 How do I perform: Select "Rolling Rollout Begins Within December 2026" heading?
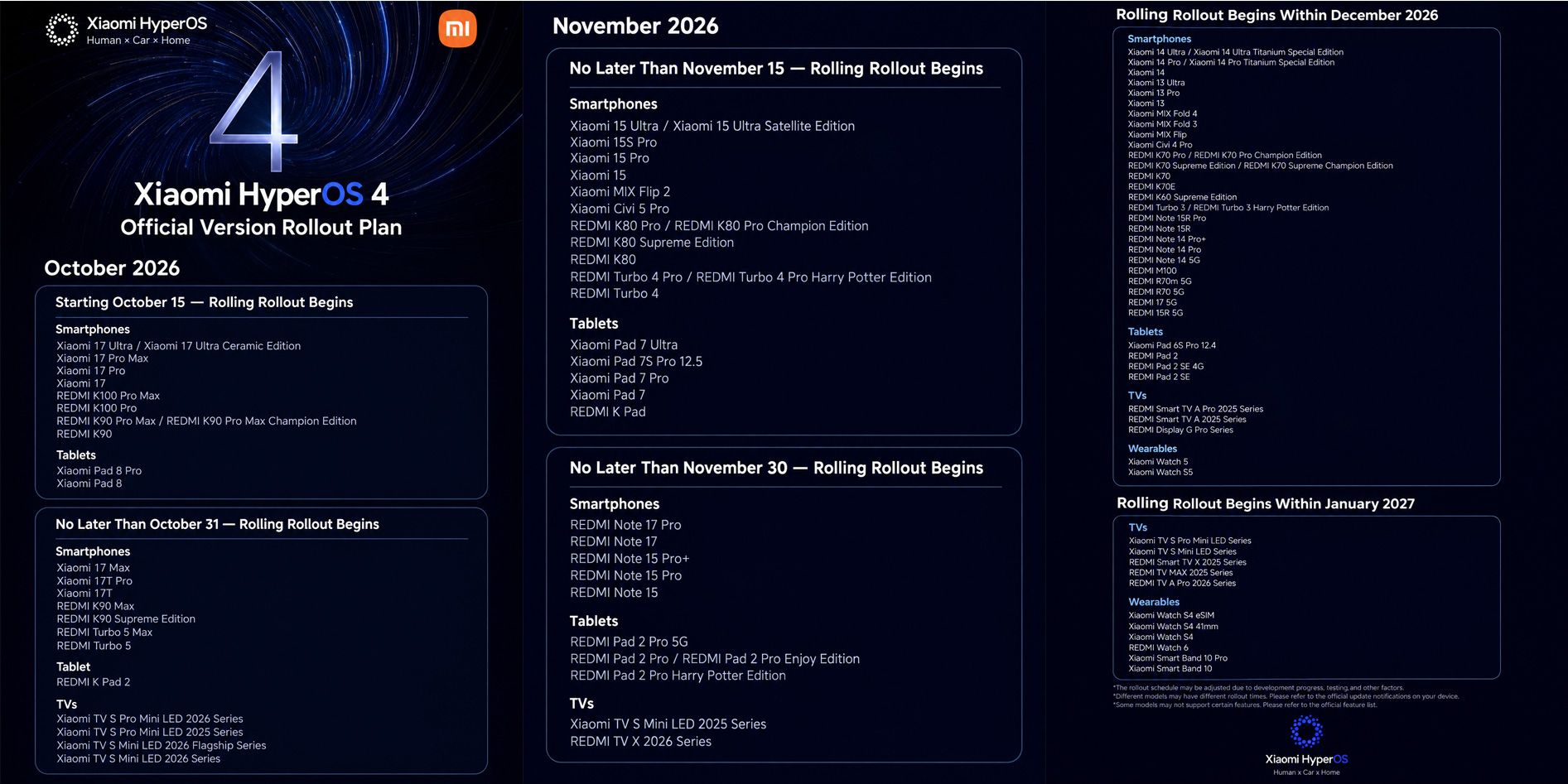[x=1277, y=15]
